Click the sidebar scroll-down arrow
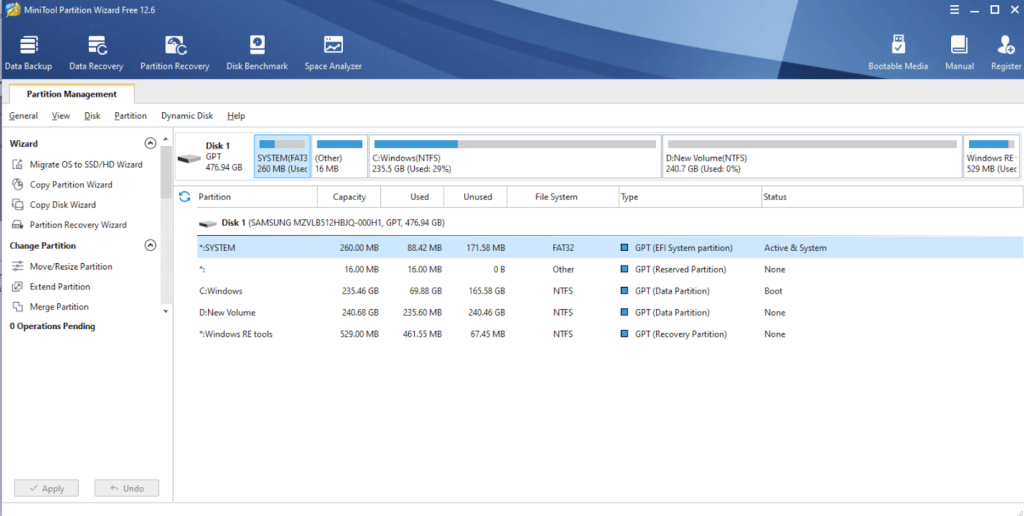Viewport: 1024px width, 516px height. (x=166, y=312)
